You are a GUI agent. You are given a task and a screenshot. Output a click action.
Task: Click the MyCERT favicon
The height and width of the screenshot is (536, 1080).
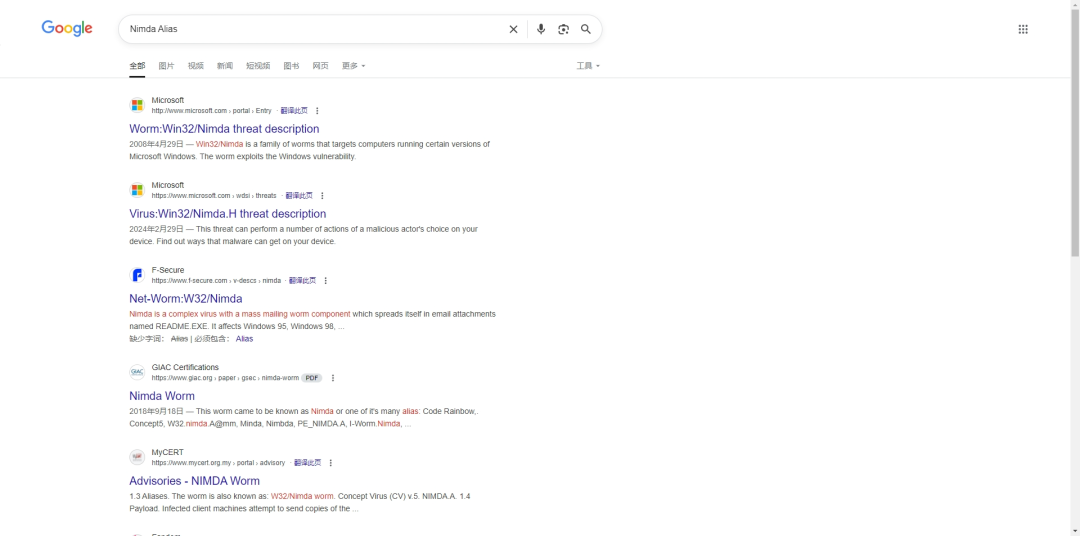(137, 457)
